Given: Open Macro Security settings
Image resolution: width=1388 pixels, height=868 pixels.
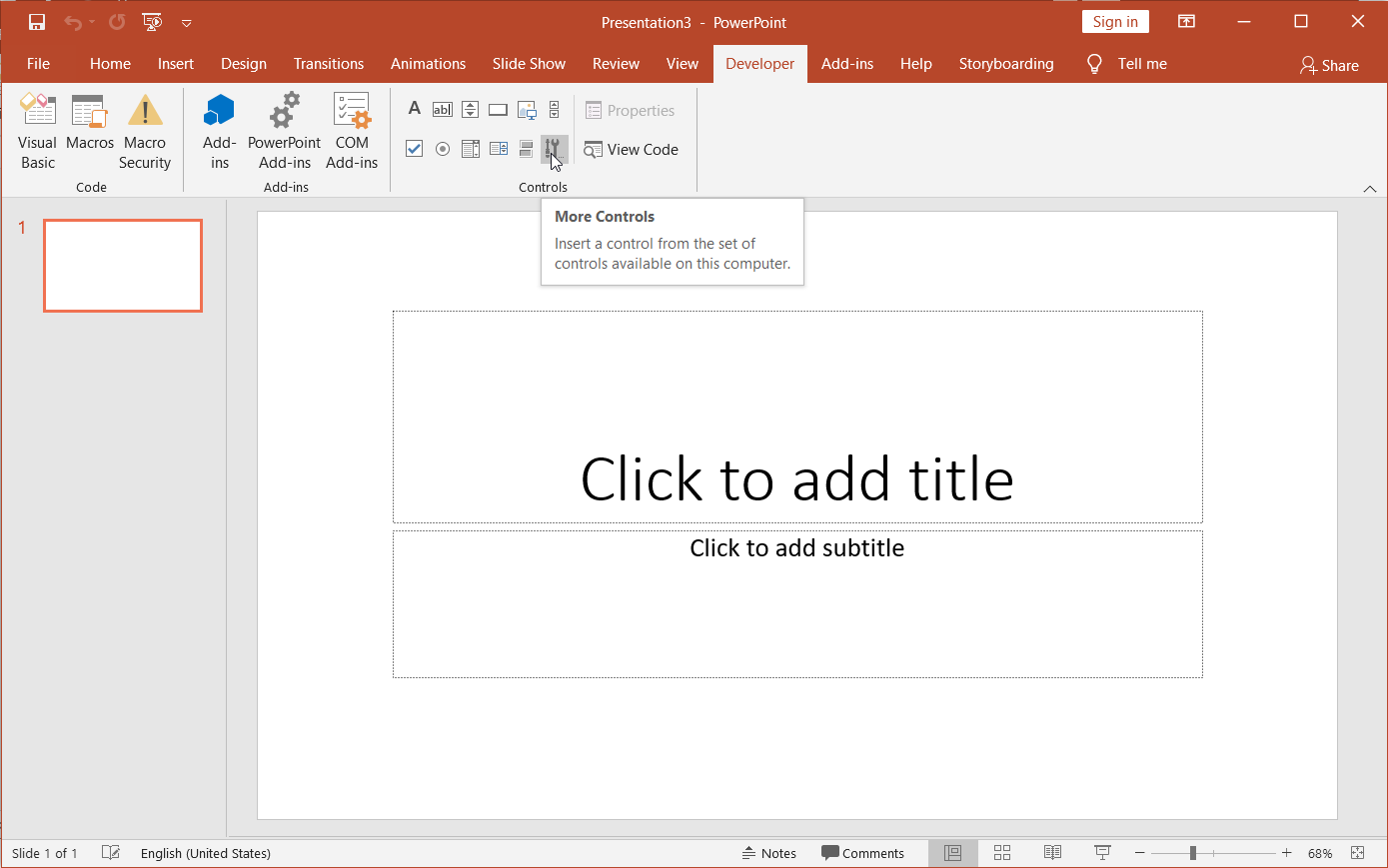Looking at the screenshot, I should [145, 132].
